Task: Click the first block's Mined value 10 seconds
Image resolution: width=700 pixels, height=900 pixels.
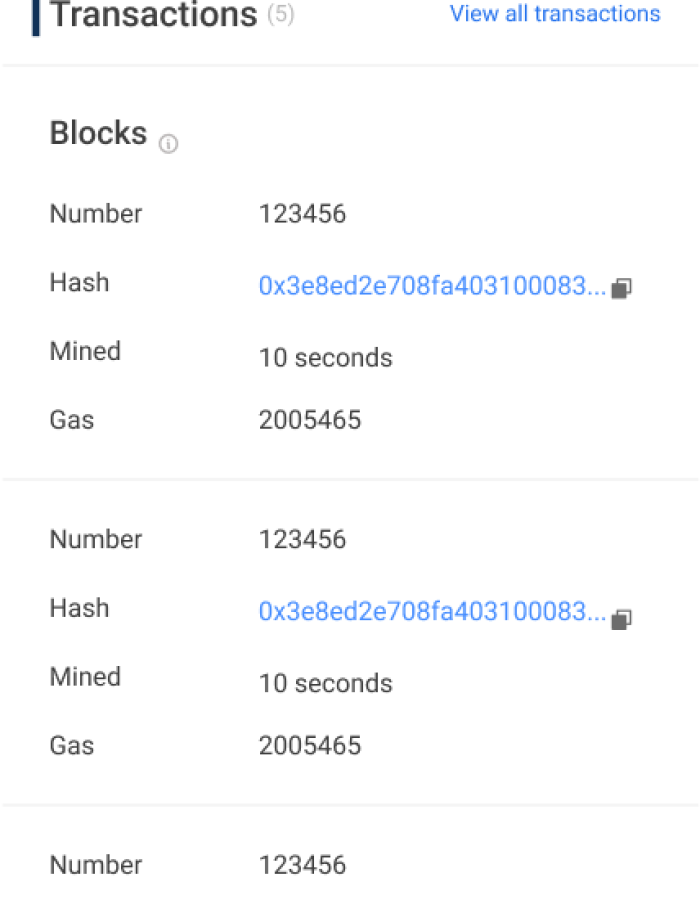Action: point(325,357)
